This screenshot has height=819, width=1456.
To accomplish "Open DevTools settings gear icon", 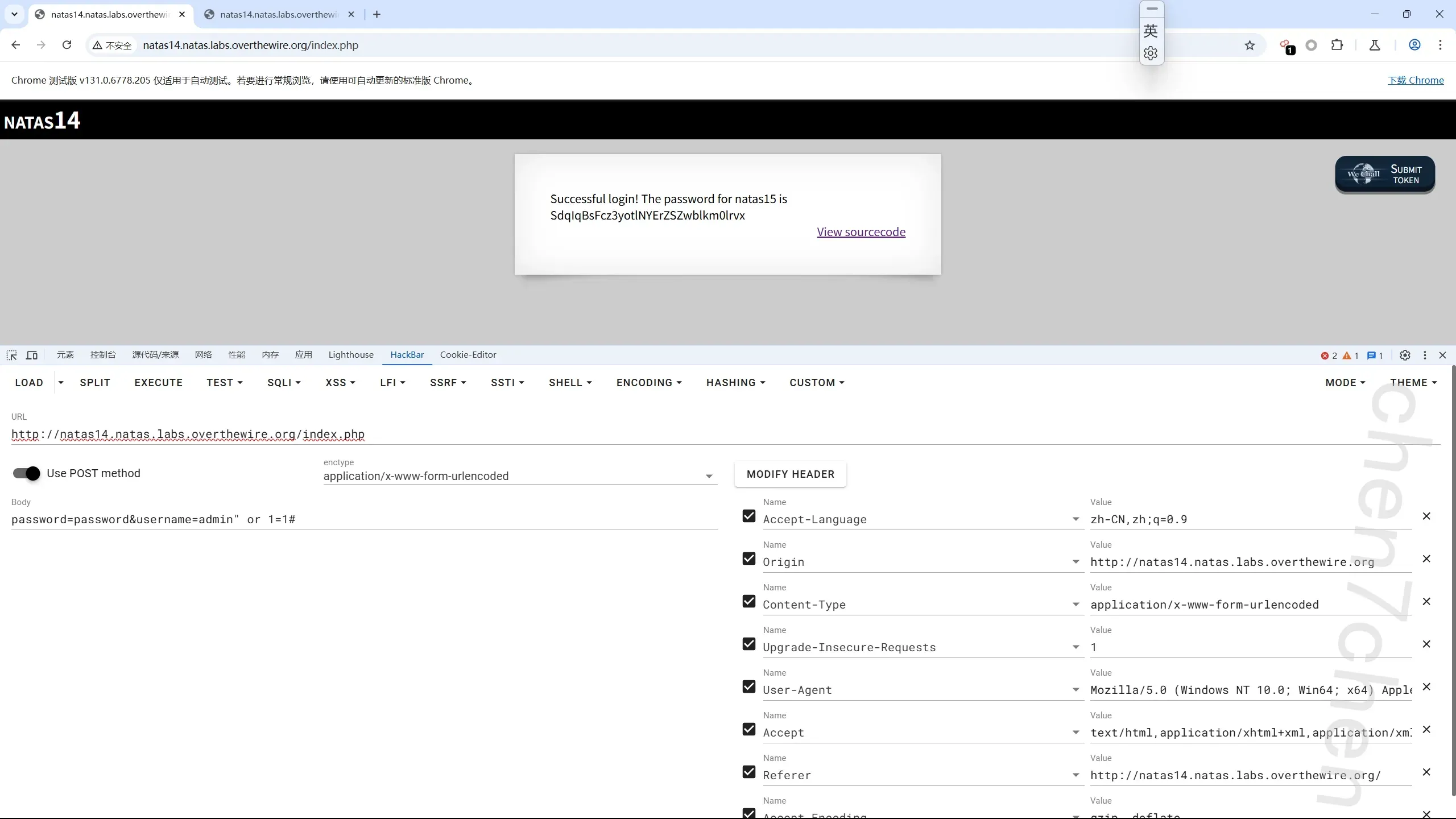I will [1405, 355].
